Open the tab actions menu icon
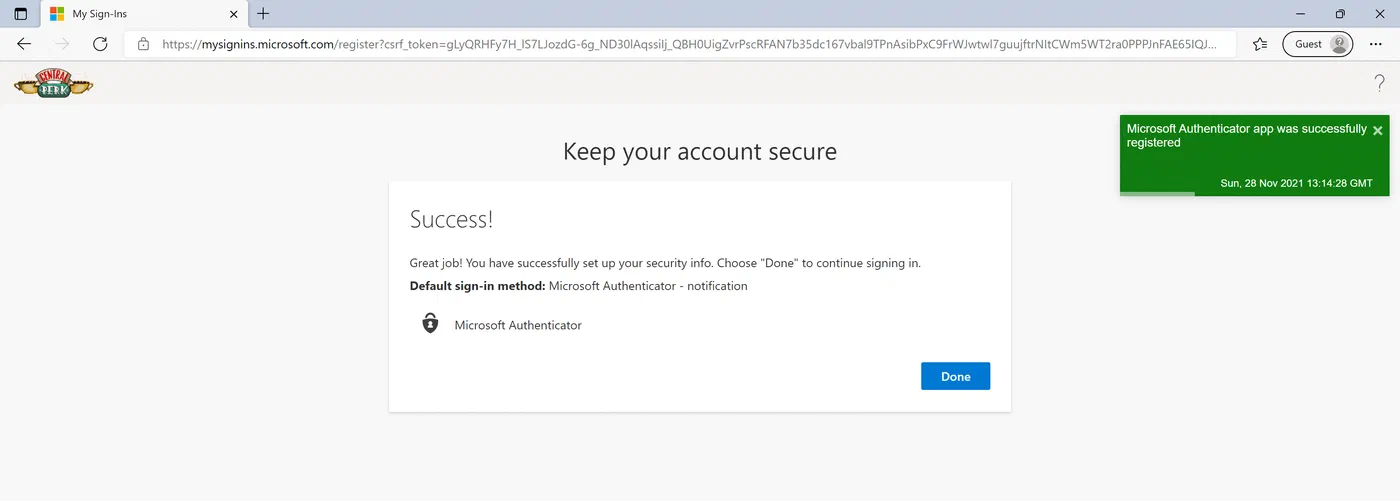This screenshot has height=501, width=1400. coord(20,14)
